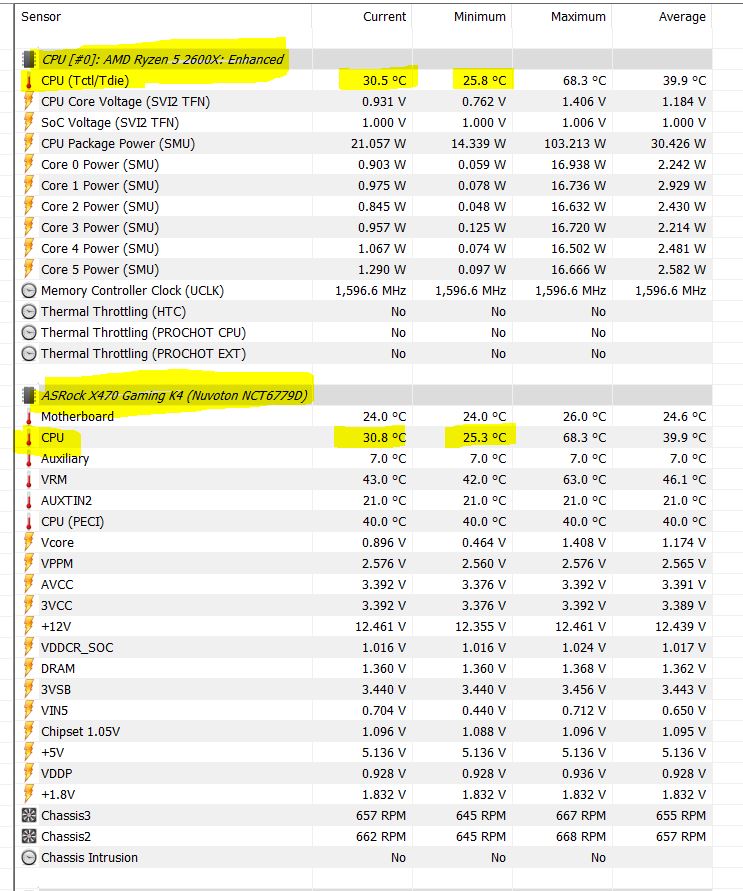Select the Core 4 Power (SMU) label
The image size is (743, 891).
(x=100, y=249)
